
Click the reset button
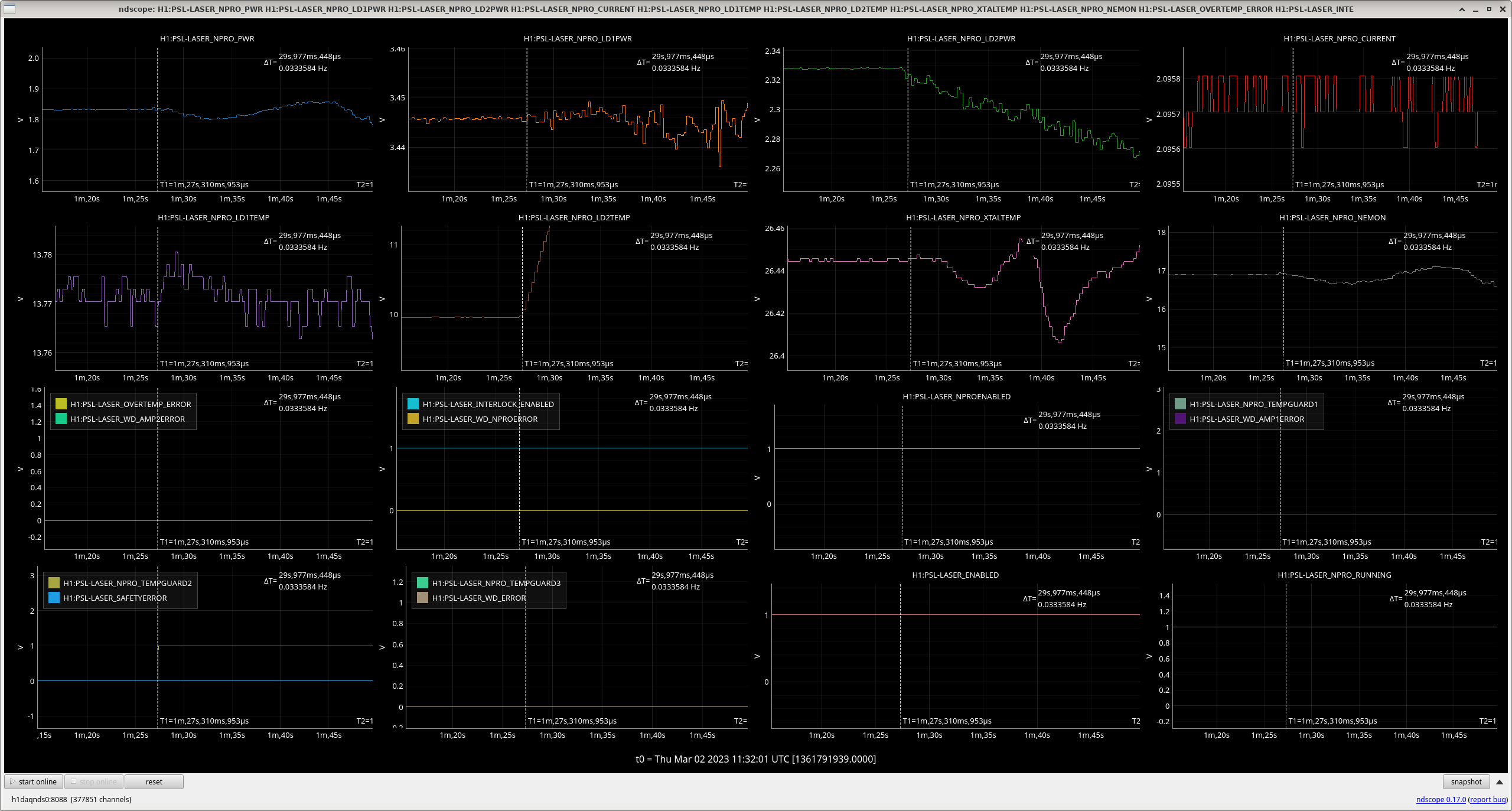pyautogui.click(x=154, y=781)
